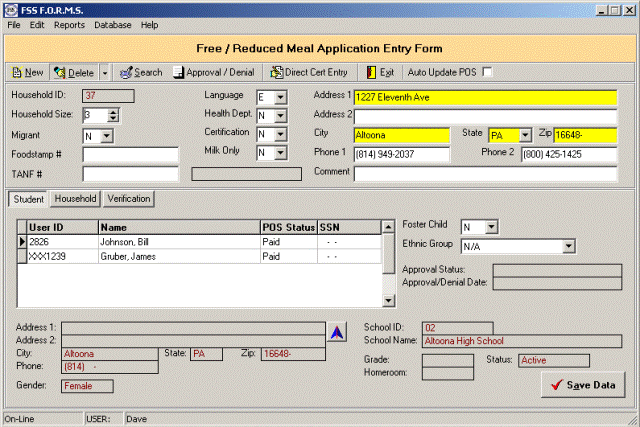Click the Paid status for Johnson, Bill
This screenshot has width=640, height=427.
coord(289,242)
